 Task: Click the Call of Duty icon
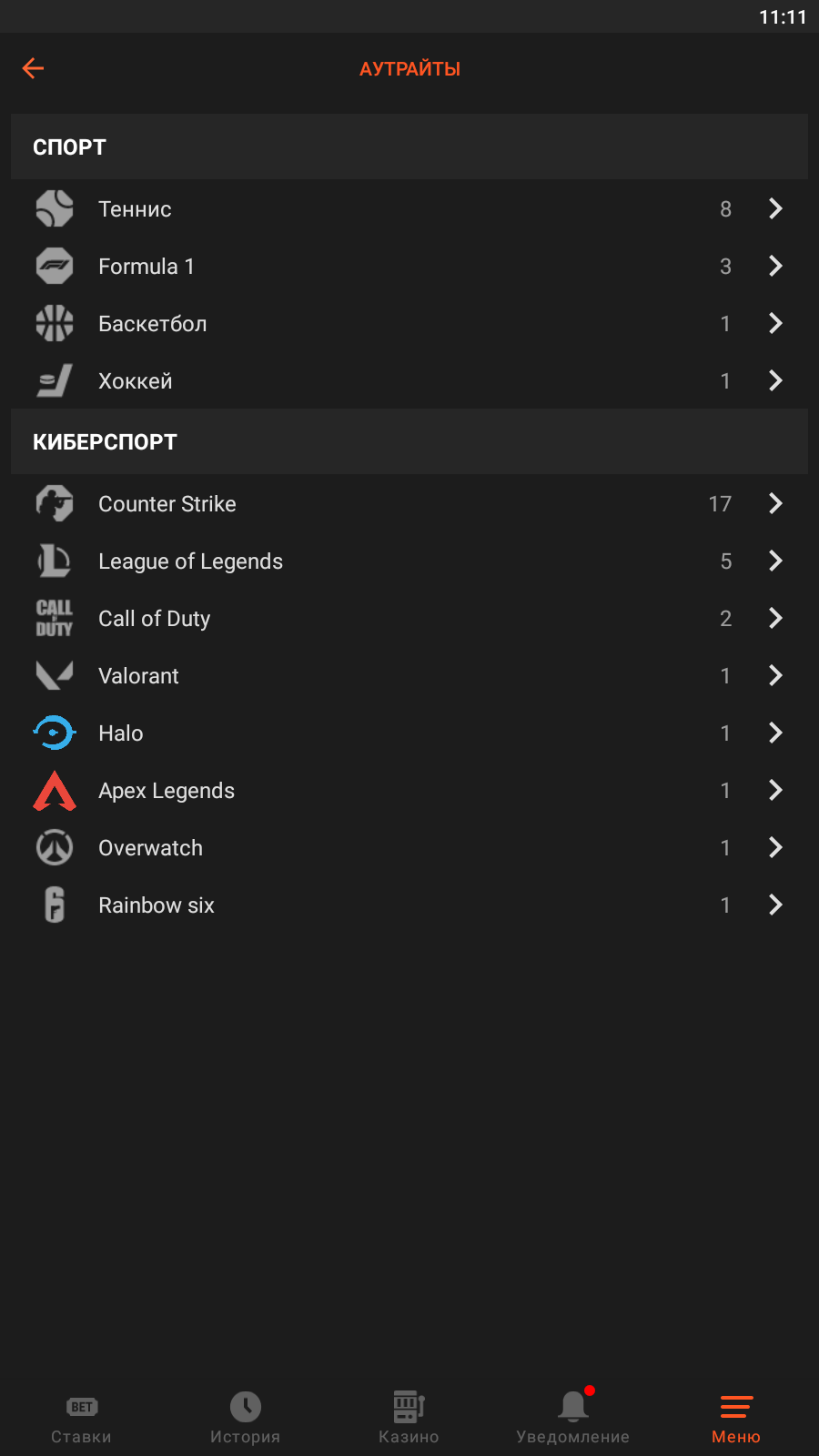(55, 618)
